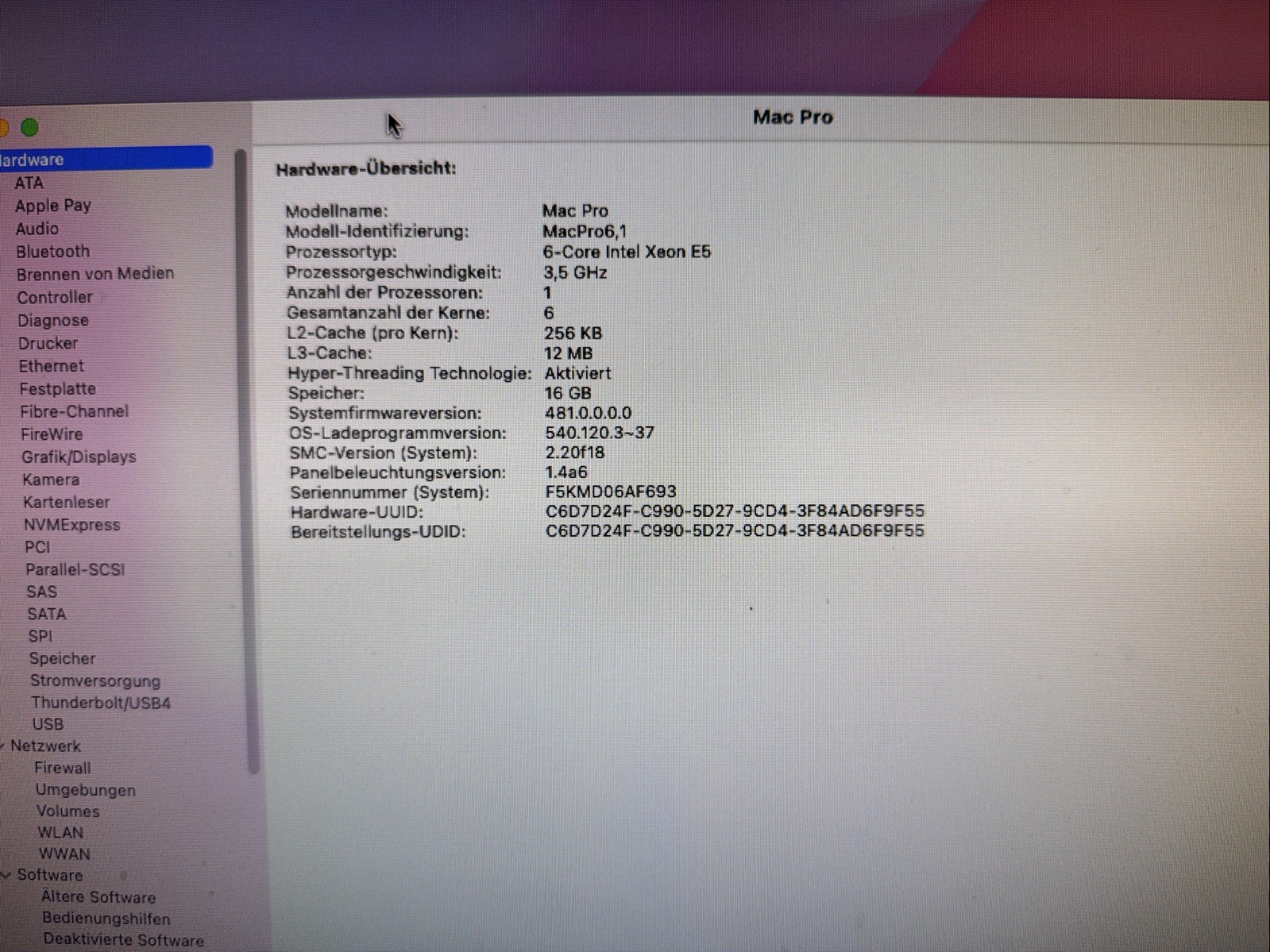Image resolution: width=1270 pixels, height=952 pixels.
Task: Open the PCI section
Action: (x=37, y=547)
